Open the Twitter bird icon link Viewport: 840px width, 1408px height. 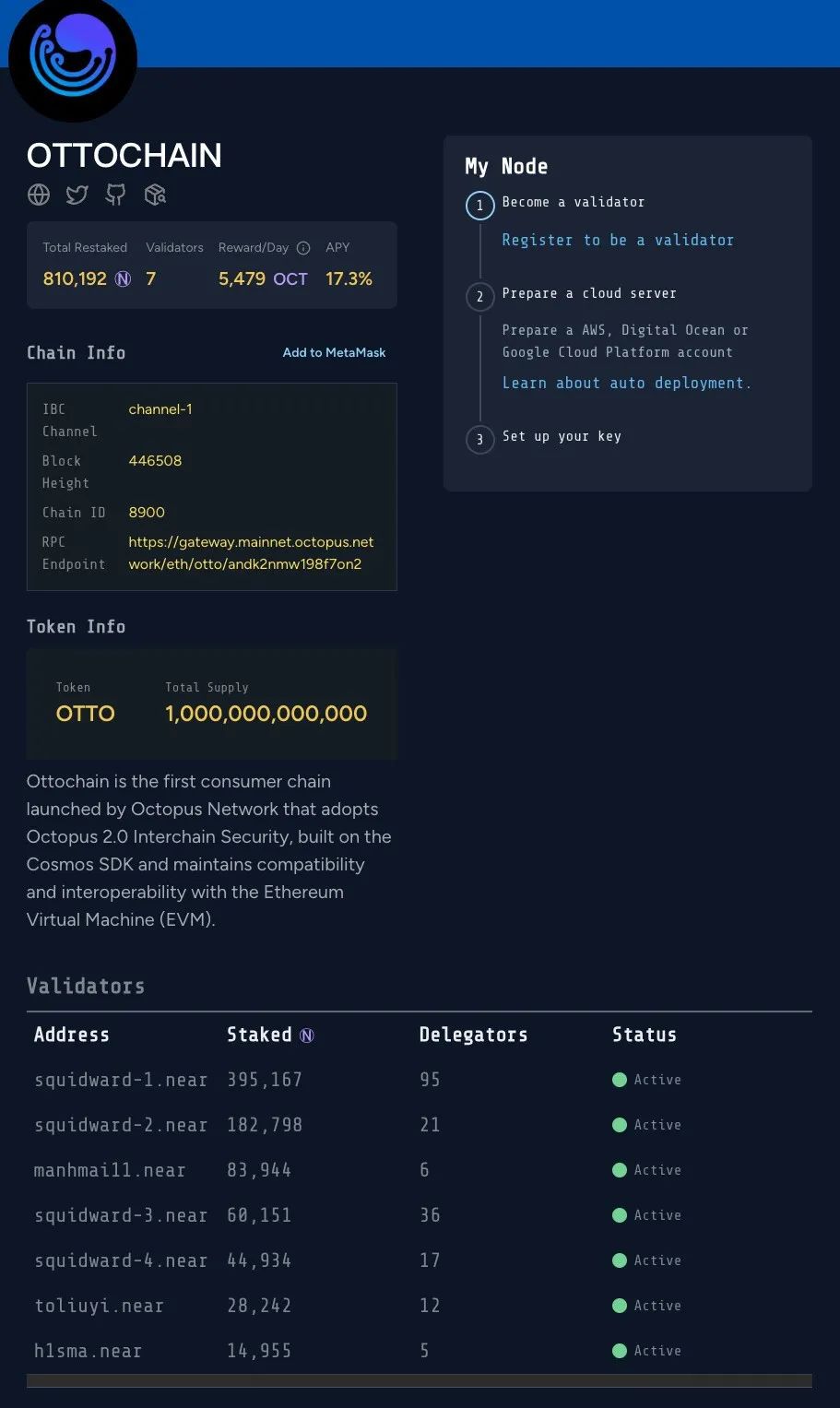coord(77,195)
